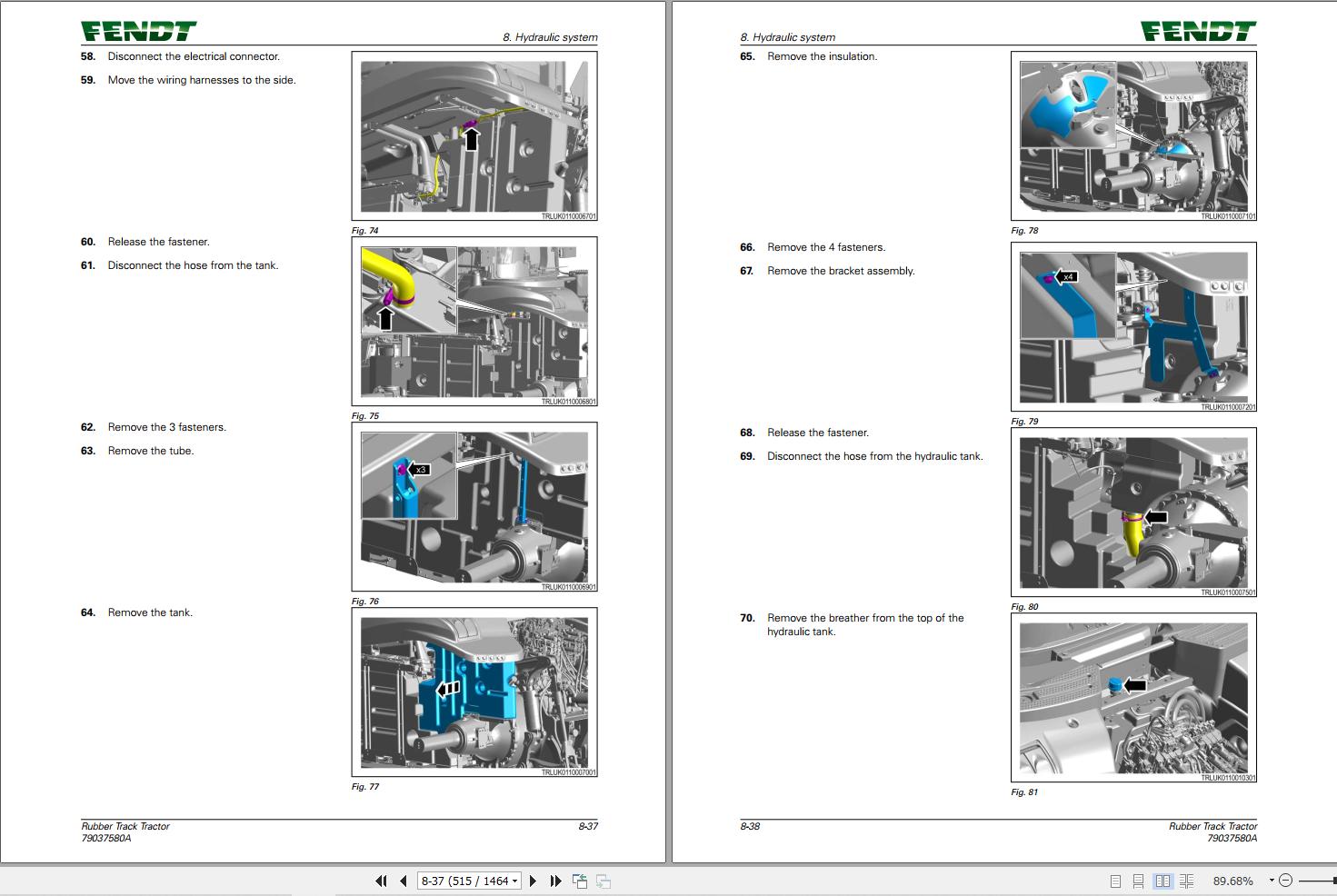Click Fig. 77 tank removal illustration
This screenshot has width=1337, height=896.
point(474,692)
